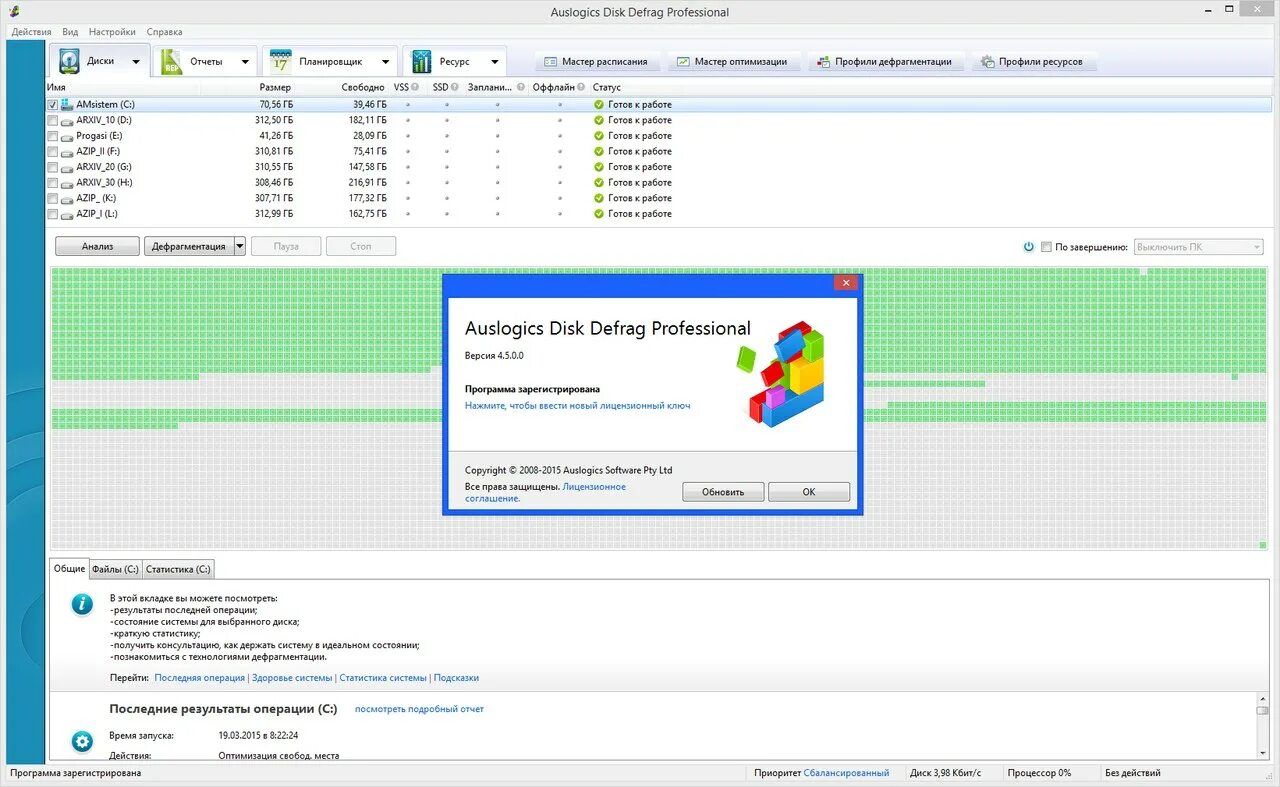This screenshot has height=787, width=1280.
Task: Expand the Планировщик dropdown arrow
Action: coord(385,62)
